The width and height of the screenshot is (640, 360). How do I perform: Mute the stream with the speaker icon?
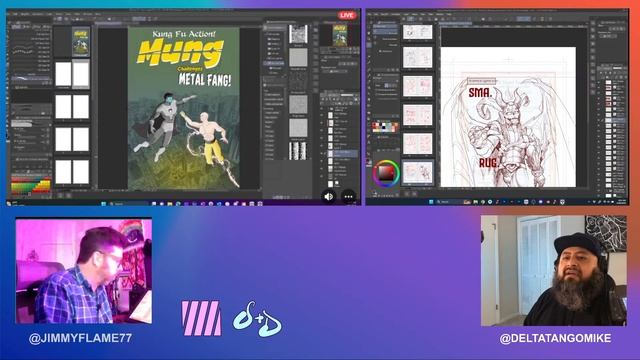click(329, 196)
